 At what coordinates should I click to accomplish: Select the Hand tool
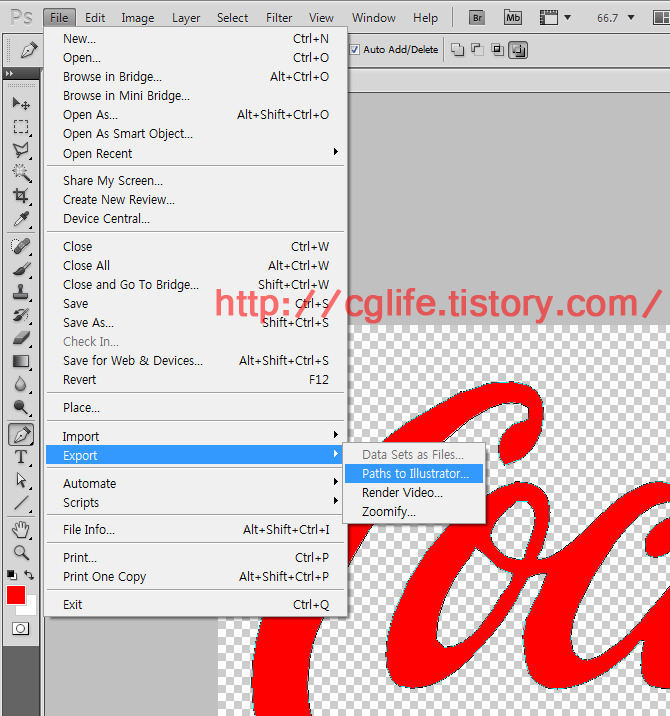21,530
